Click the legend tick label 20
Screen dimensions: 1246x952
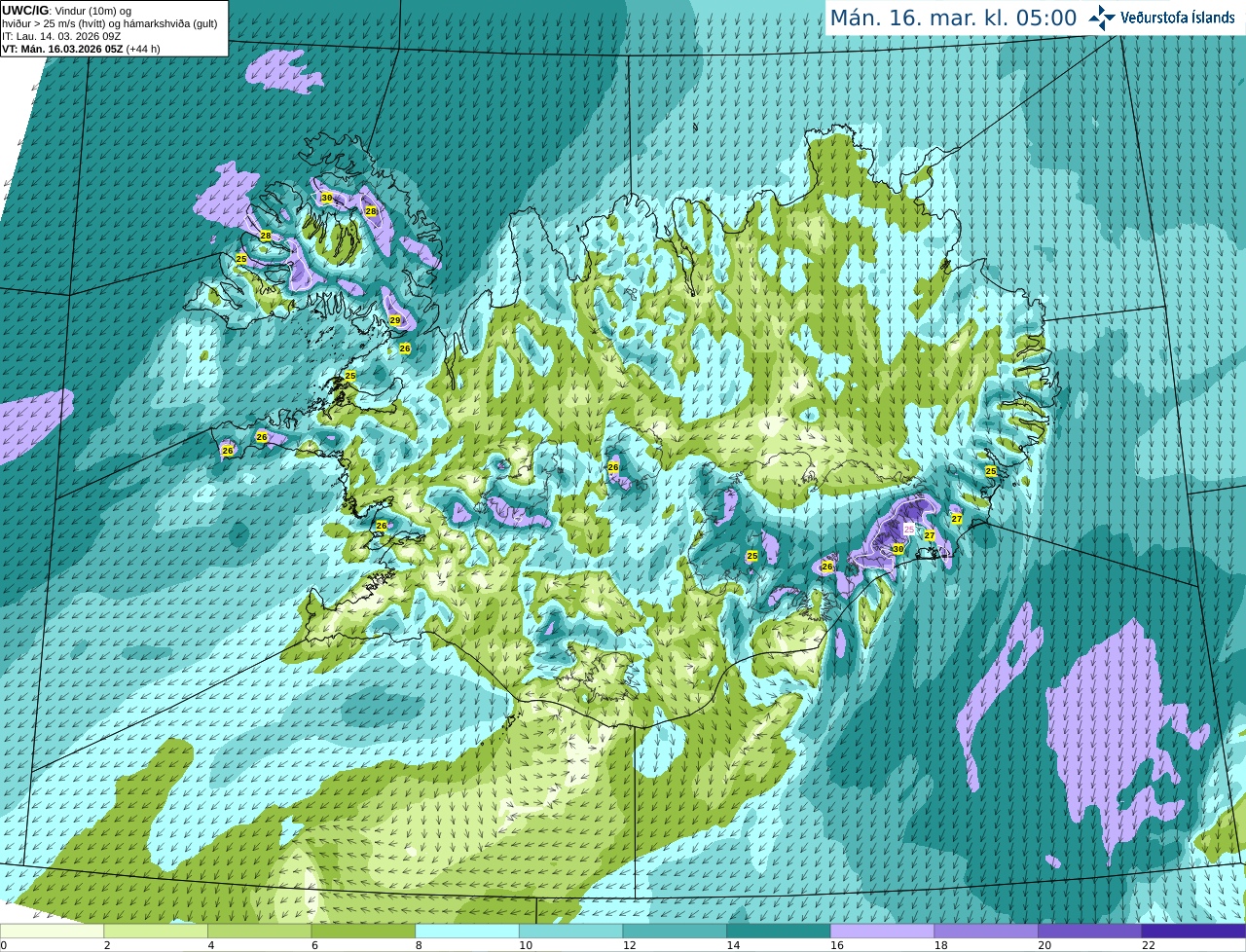pyautogui.click(x=1044, y=945)
